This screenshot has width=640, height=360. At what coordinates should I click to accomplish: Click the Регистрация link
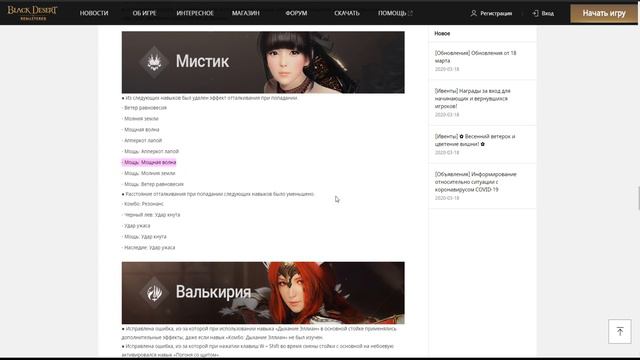pyautogui.click(x=496, y=13)
